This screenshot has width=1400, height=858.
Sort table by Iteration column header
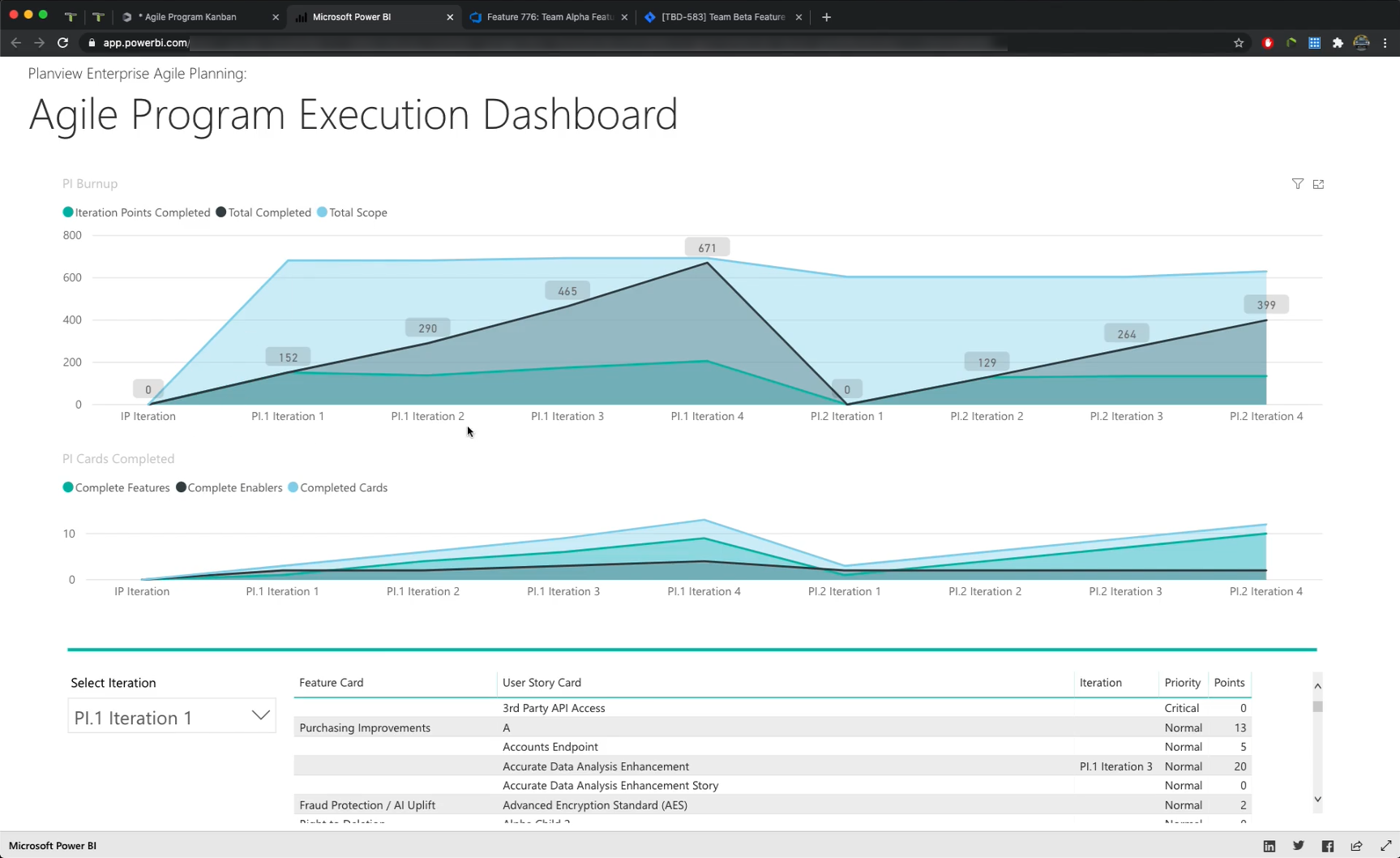1100,683
